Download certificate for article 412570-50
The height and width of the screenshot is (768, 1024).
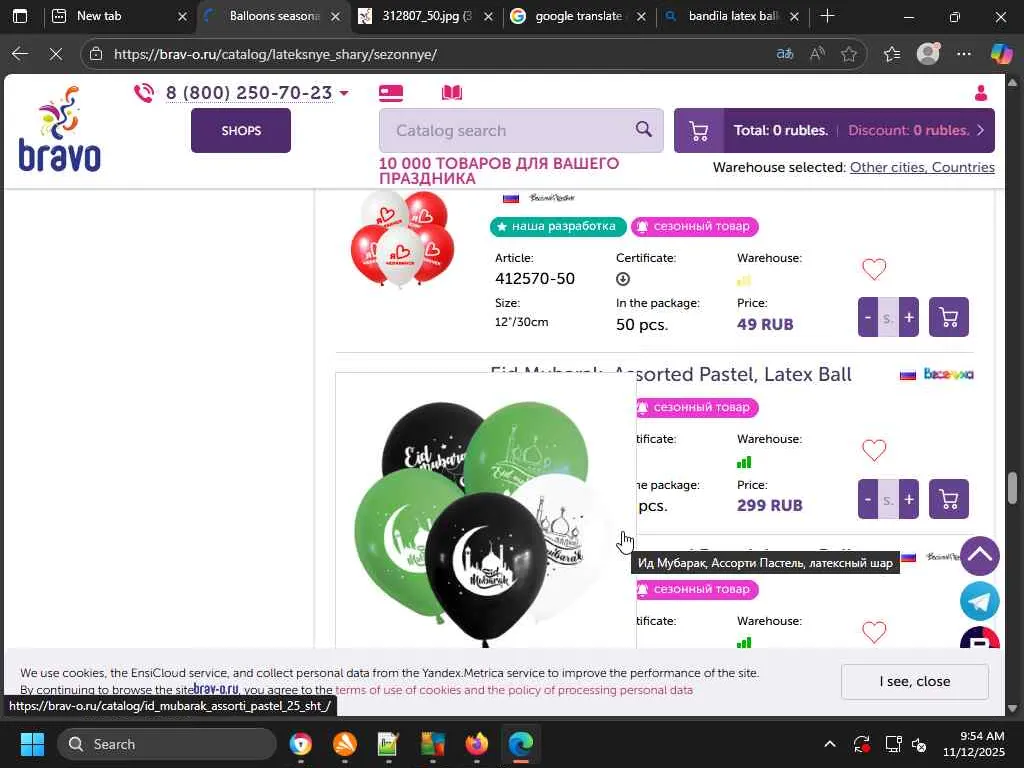pos(623,279)
